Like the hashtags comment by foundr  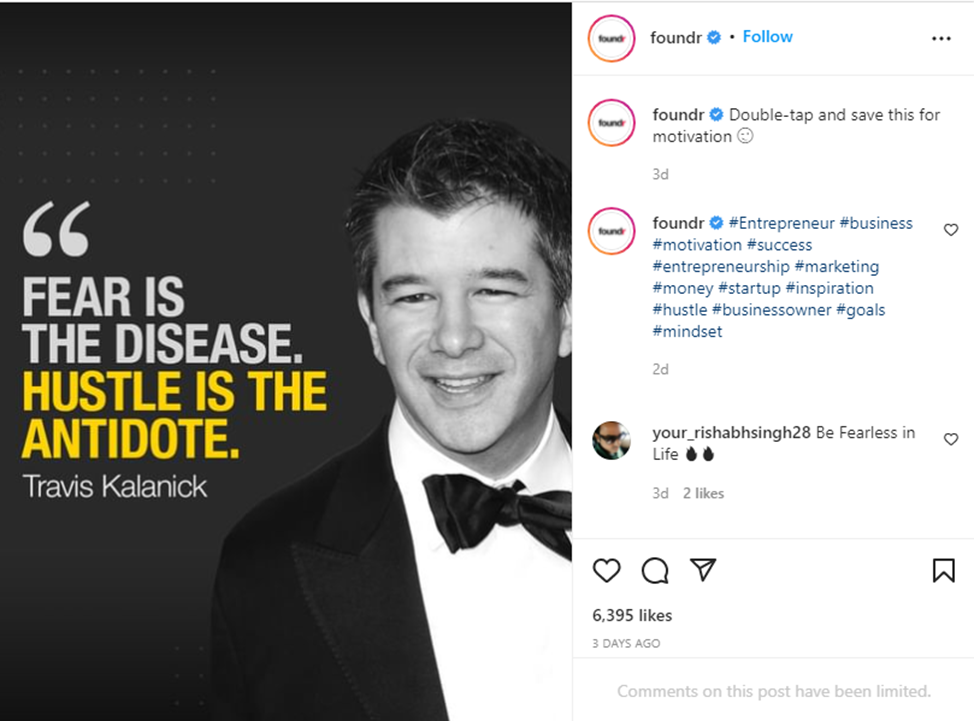pyautogui.click(x=951, y=230)
